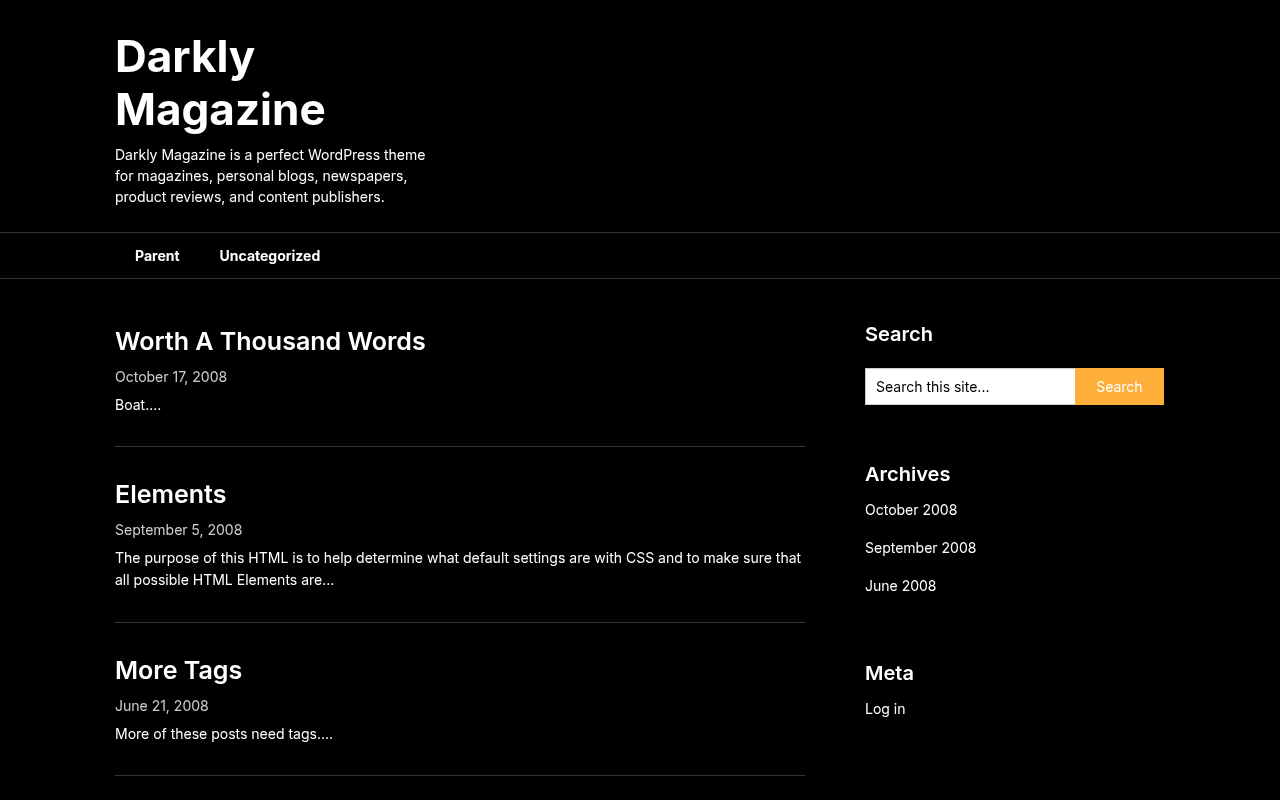View the September 2008 archive
Viewport: 1280px width, 800px height.
coord(921,548)
